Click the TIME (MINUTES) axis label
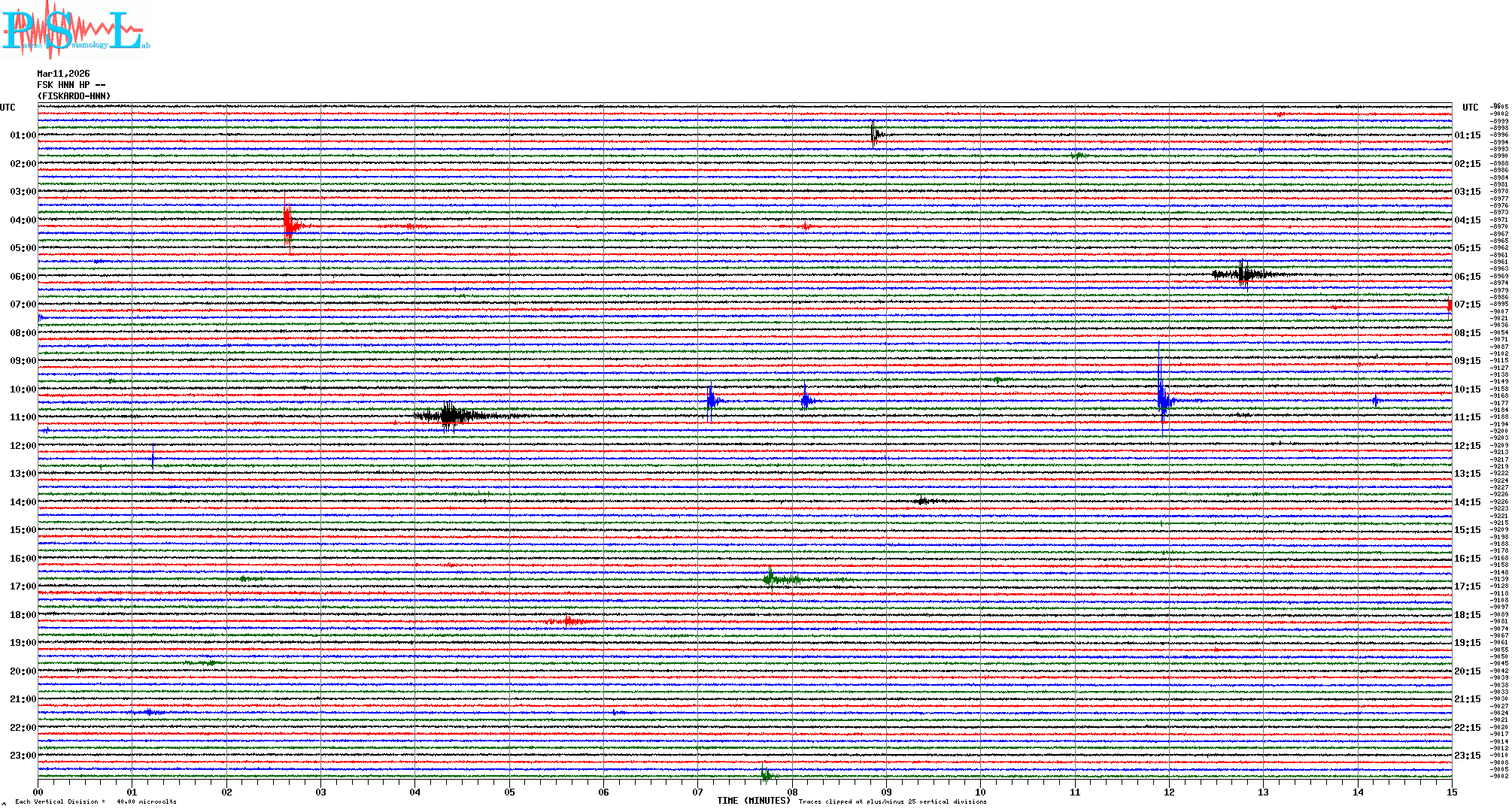 (x=753, y=801)
